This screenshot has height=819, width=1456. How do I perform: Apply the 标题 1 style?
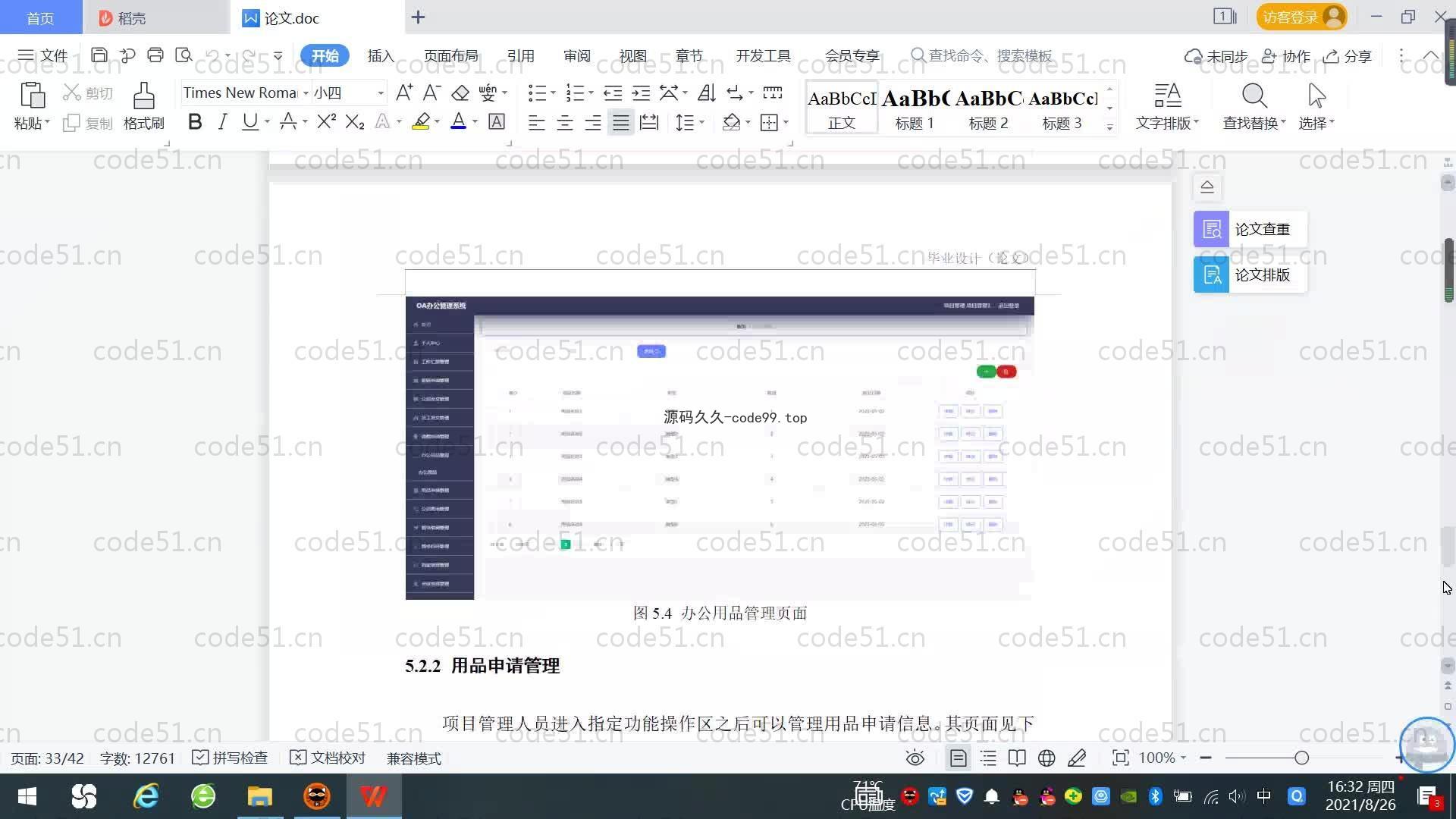[x=915, y=108]
